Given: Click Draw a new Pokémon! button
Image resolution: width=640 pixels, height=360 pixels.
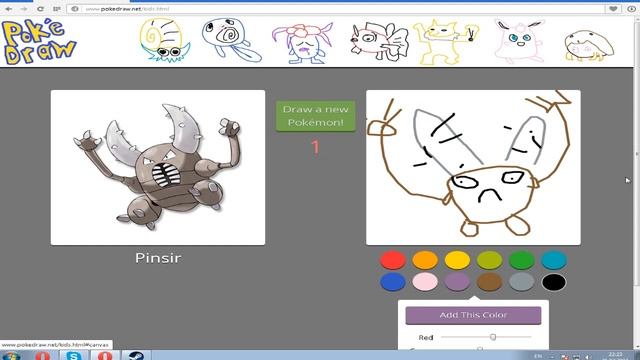Looking at the screenshot, I should click(x=316, y=116).
